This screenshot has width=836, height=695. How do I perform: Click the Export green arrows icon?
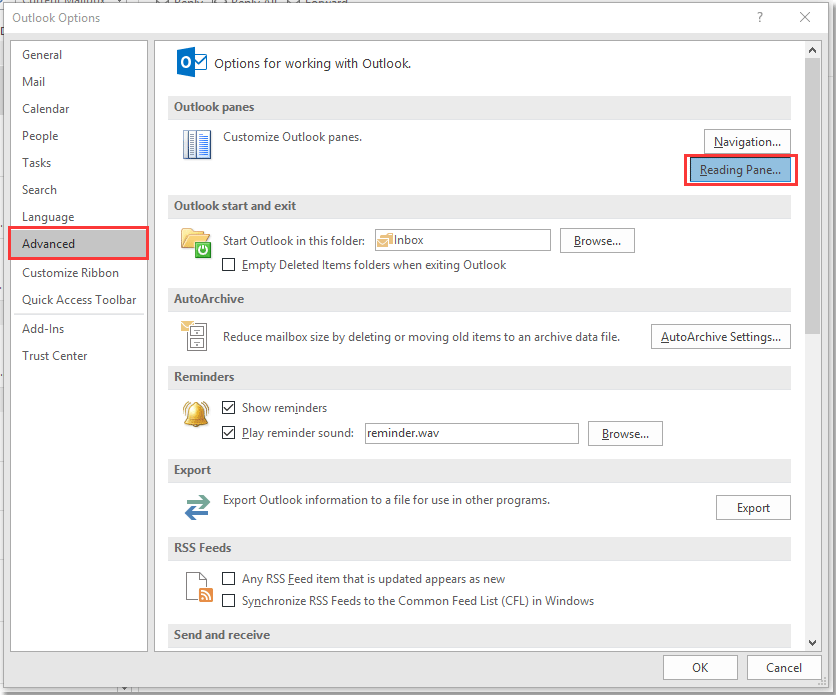pyautogui.click(x=196, y=507)
